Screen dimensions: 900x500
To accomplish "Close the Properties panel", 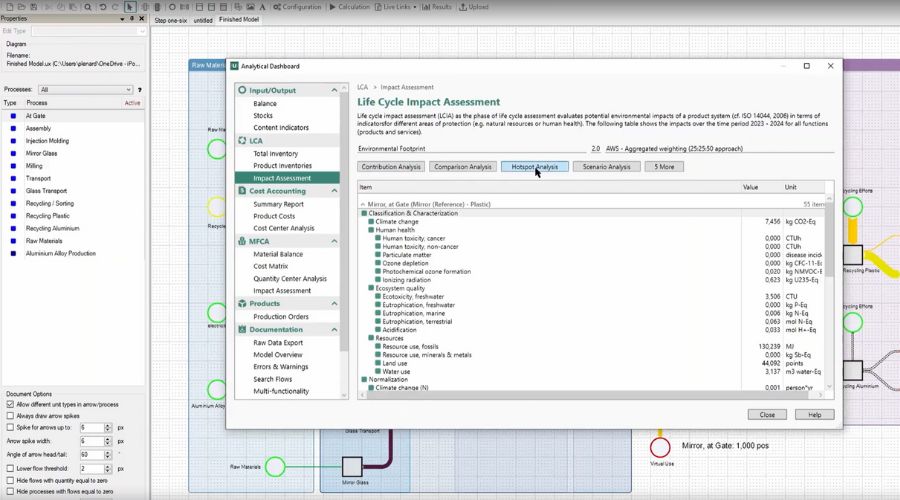I will [142, 19].
